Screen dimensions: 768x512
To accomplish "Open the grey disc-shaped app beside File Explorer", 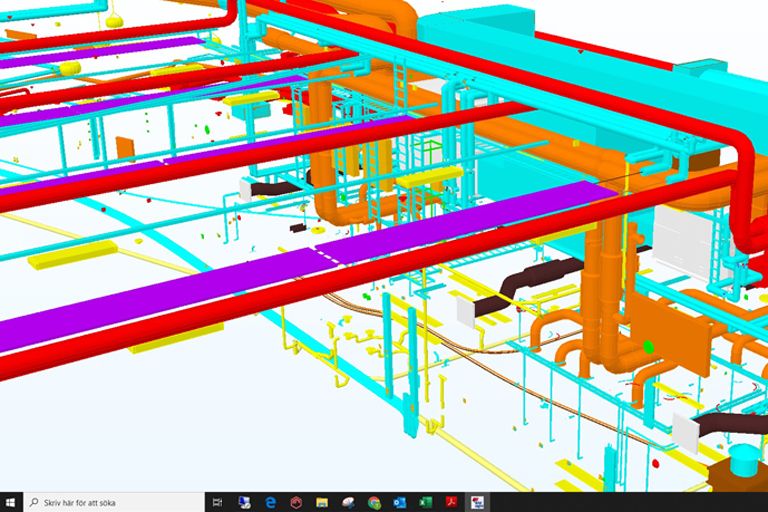I will (x=348, y=502).
